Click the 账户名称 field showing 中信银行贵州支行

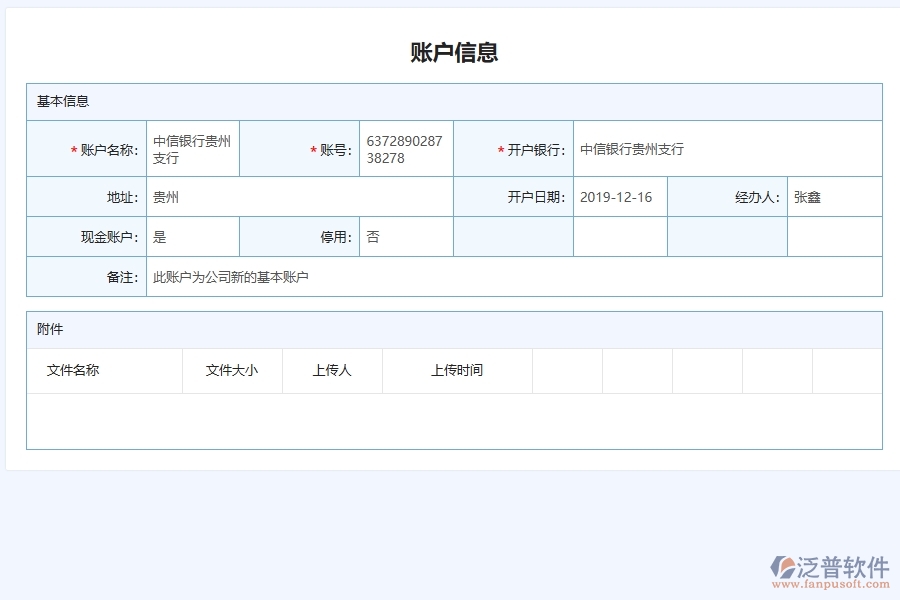192,148
